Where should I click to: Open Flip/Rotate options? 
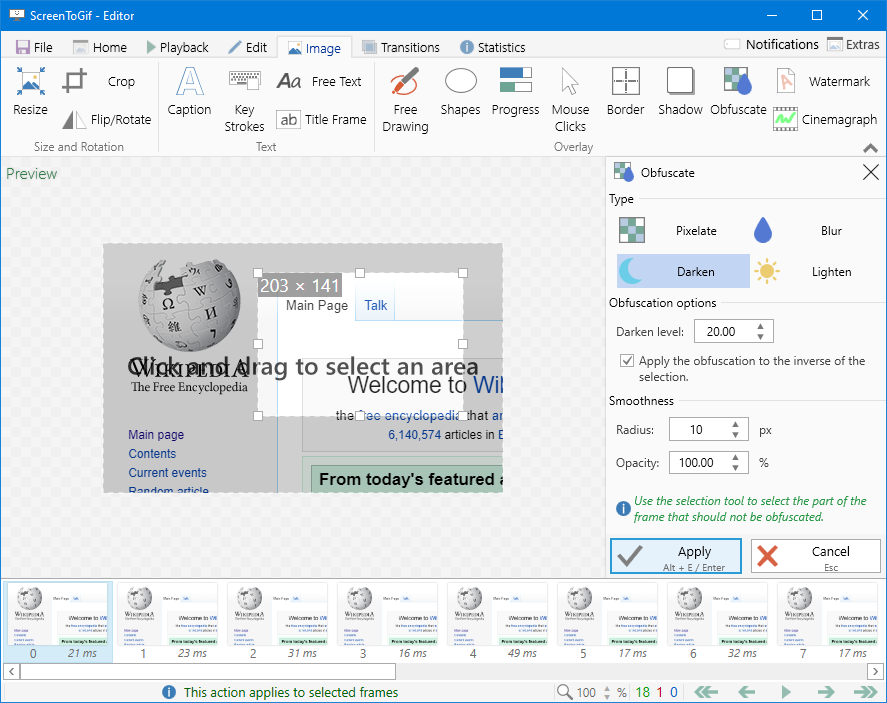pyautogui.click(x=106, y=119)
